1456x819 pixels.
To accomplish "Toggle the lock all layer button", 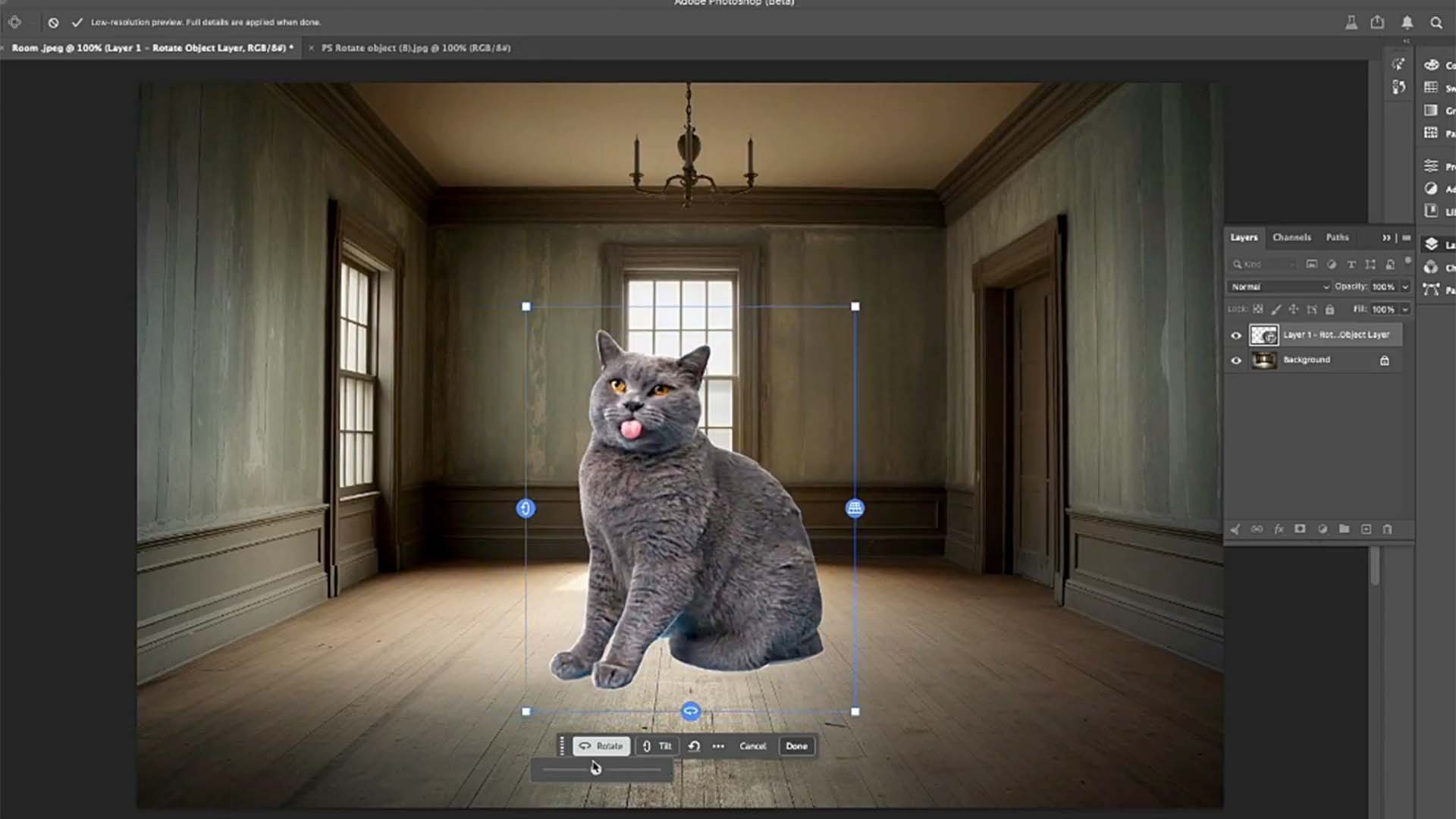I will coord(1329,309).
